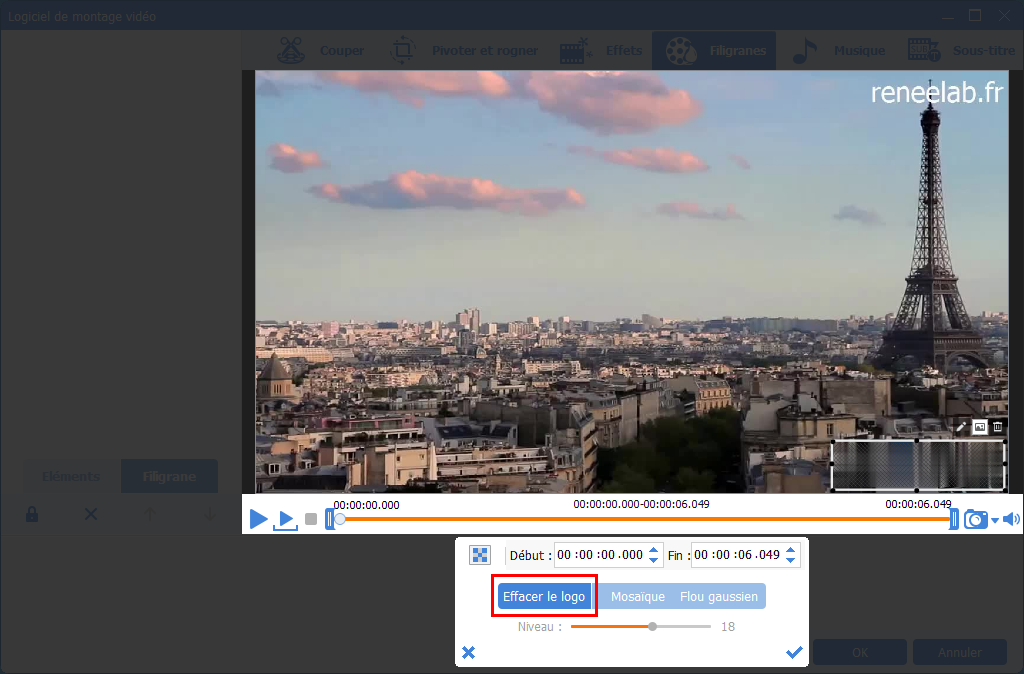Mute the audio with speaker icon
This screenshot has height=674, width=1024.
pos(1011,519)
